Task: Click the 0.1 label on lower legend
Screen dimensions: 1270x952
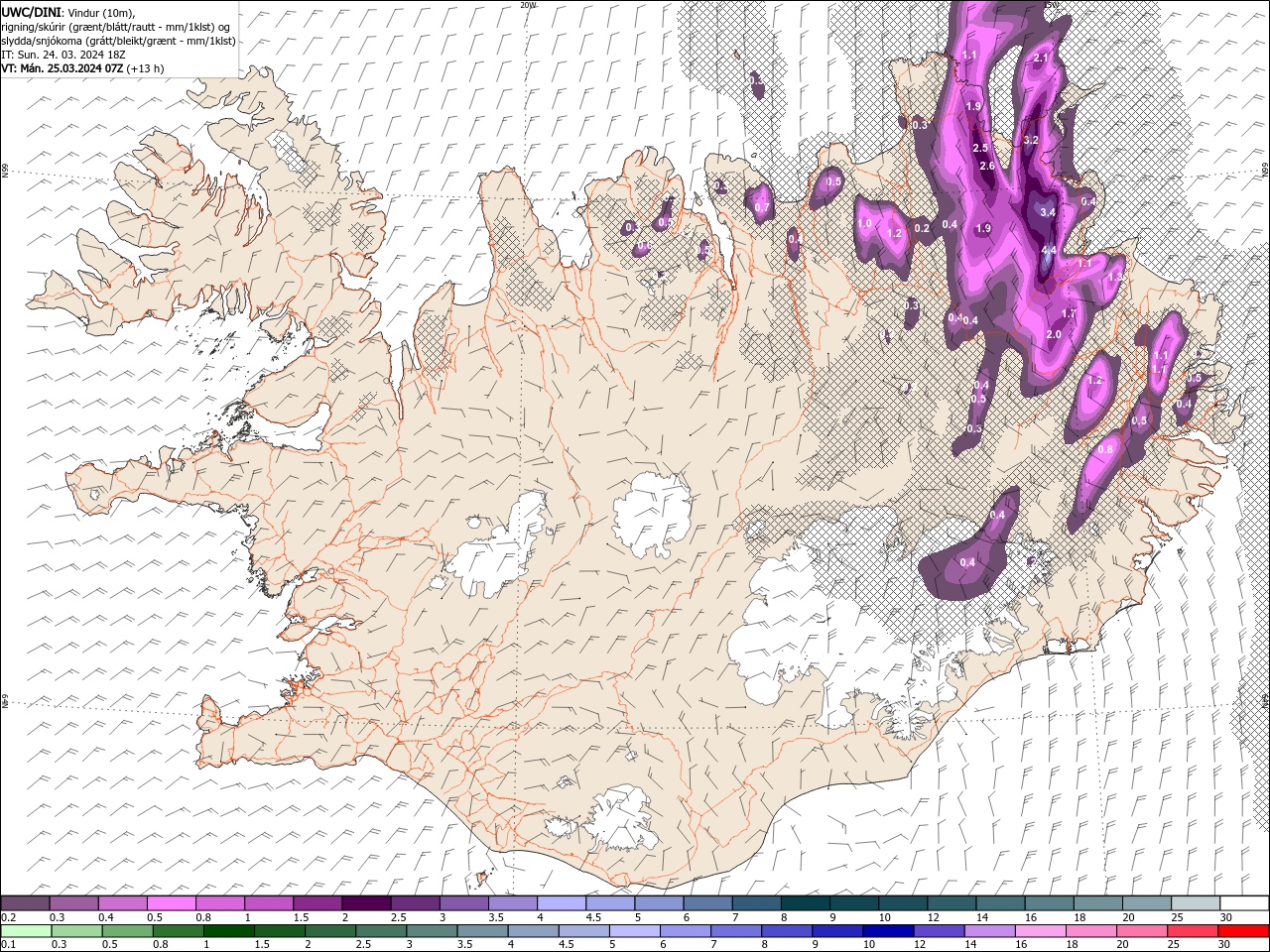Action: (8, 944)
